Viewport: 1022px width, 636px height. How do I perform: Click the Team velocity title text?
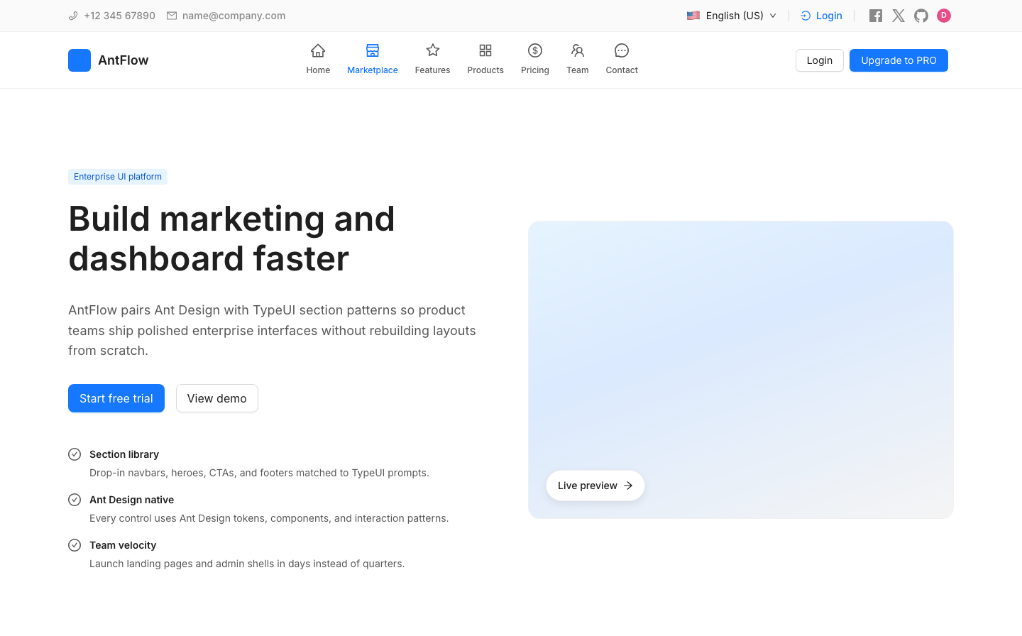[x=123, y=545]
